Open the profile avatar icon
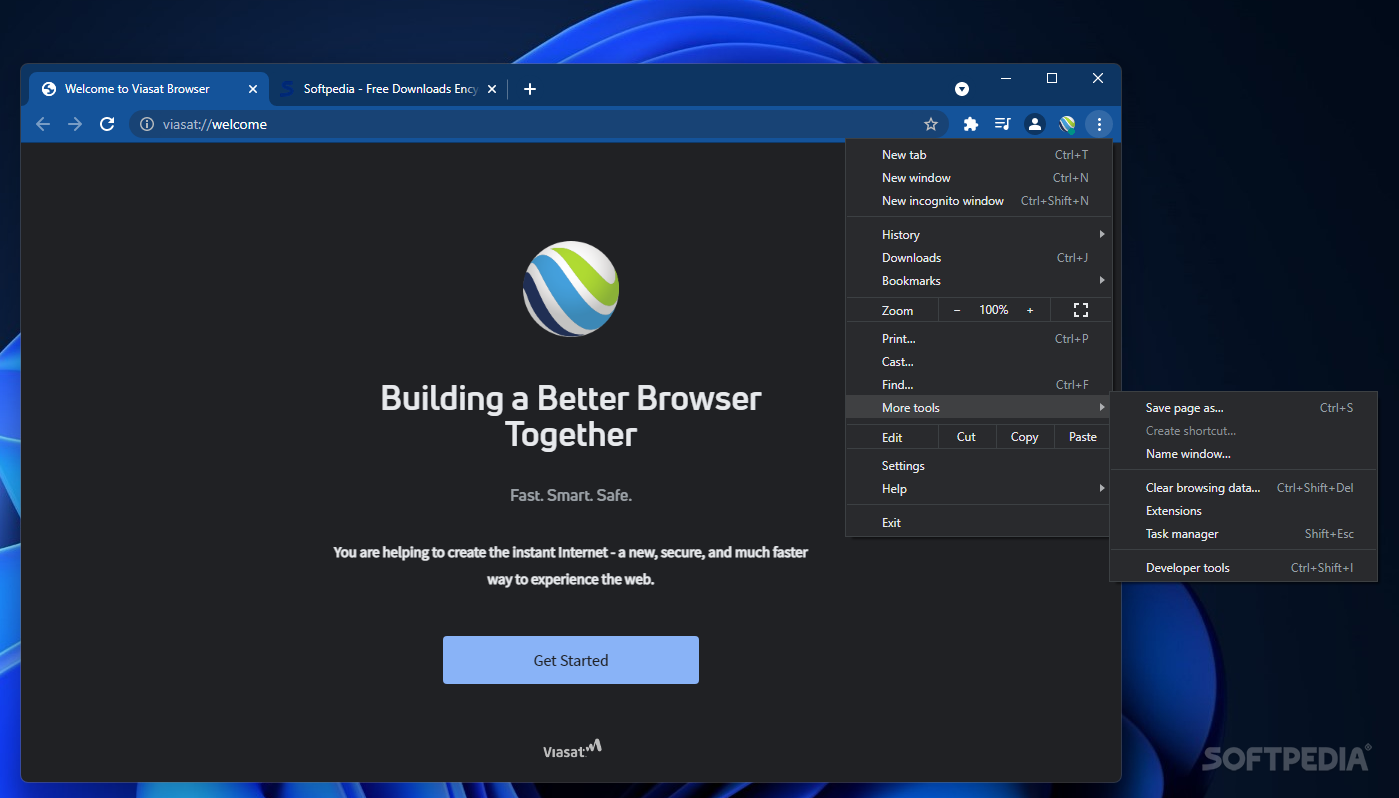 click(x=1035, y=124)
